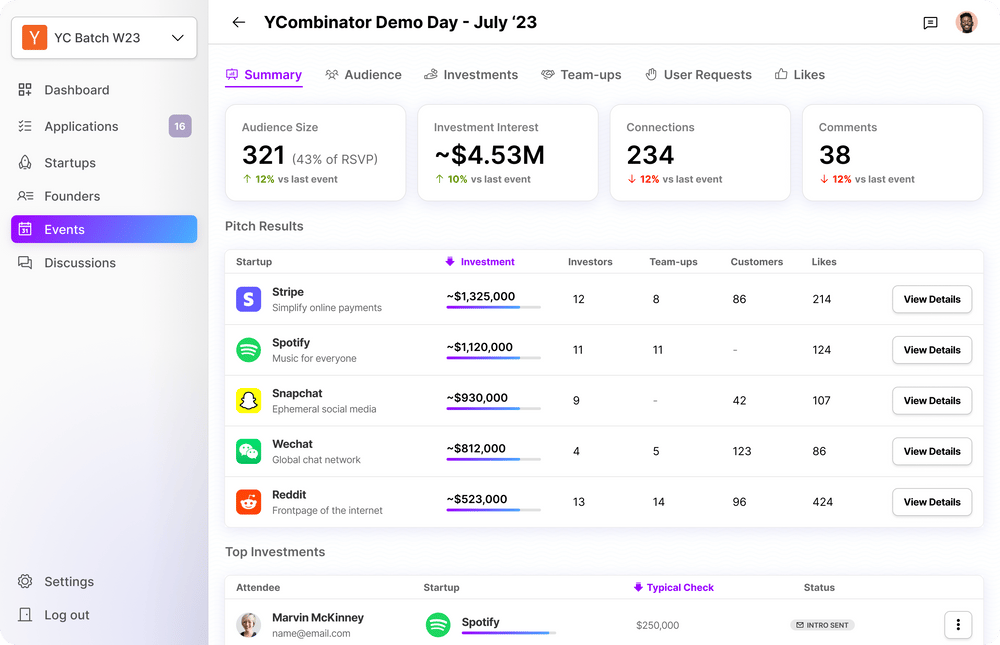Click the Founders people icon
The height and width of the screenshot is (645, 1000).
25,196
